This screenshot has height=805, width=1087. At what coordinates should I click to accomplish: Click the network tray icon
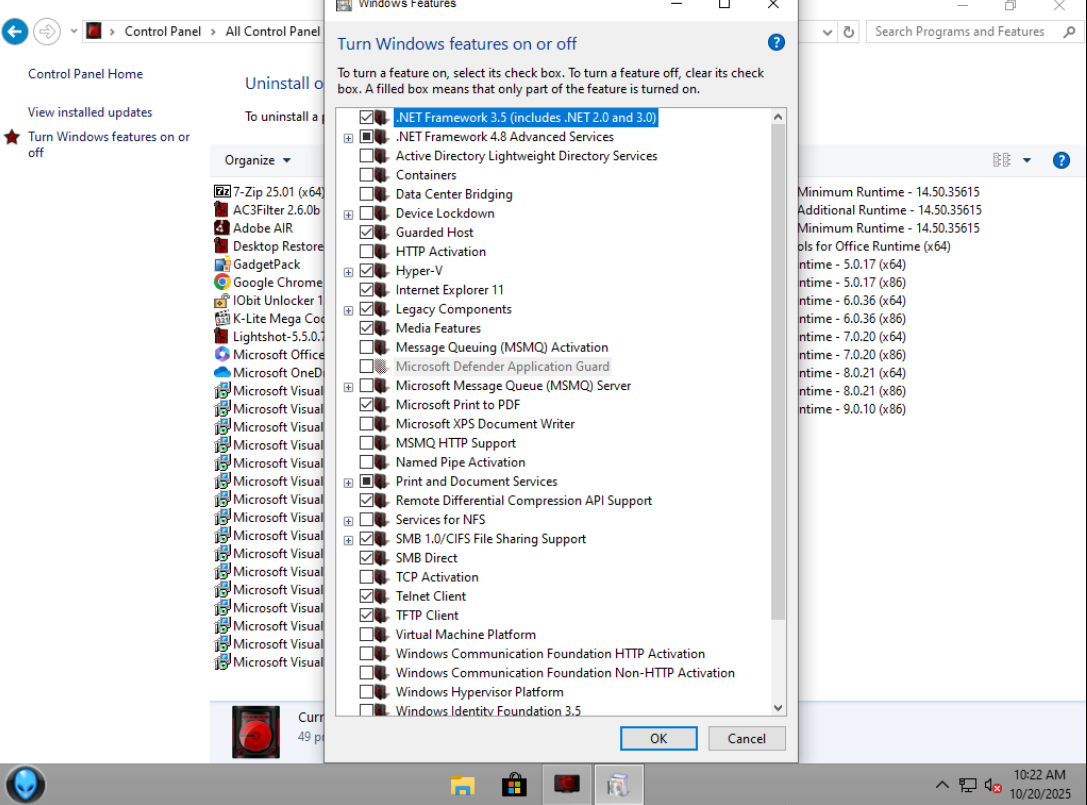pos(967,786)
